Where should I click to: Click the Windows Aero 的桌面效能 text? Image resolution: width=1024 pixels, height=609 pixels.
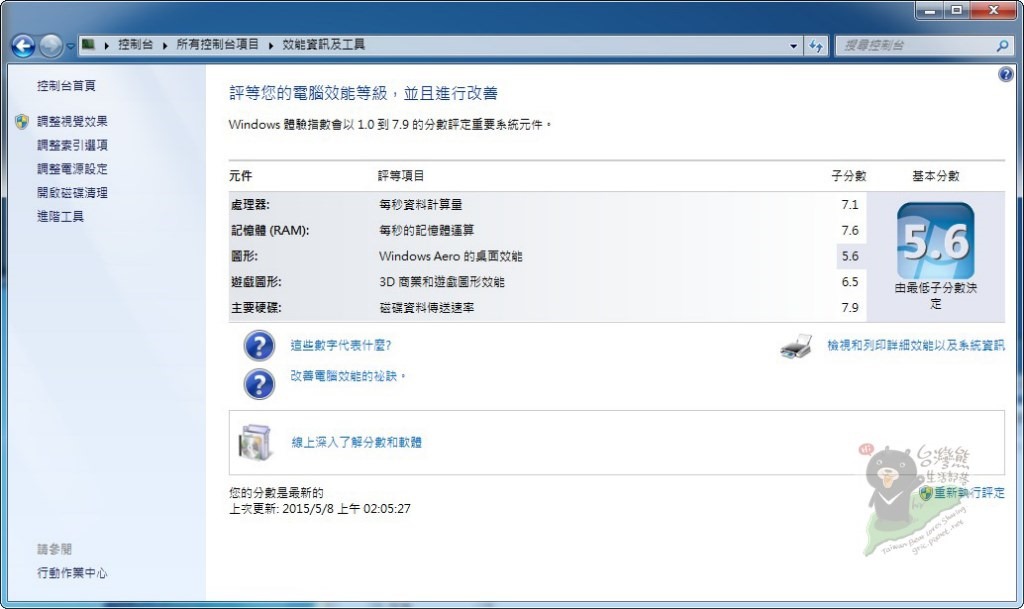pos(451,256)
